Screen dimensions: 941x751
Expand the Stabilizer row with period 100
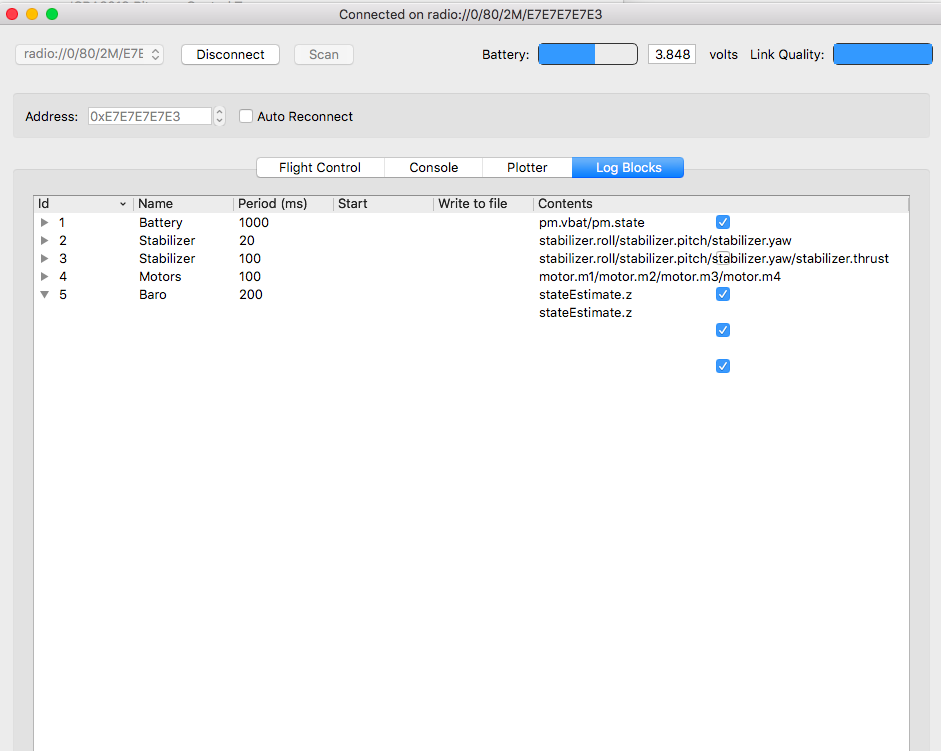(x=44, y=259)
